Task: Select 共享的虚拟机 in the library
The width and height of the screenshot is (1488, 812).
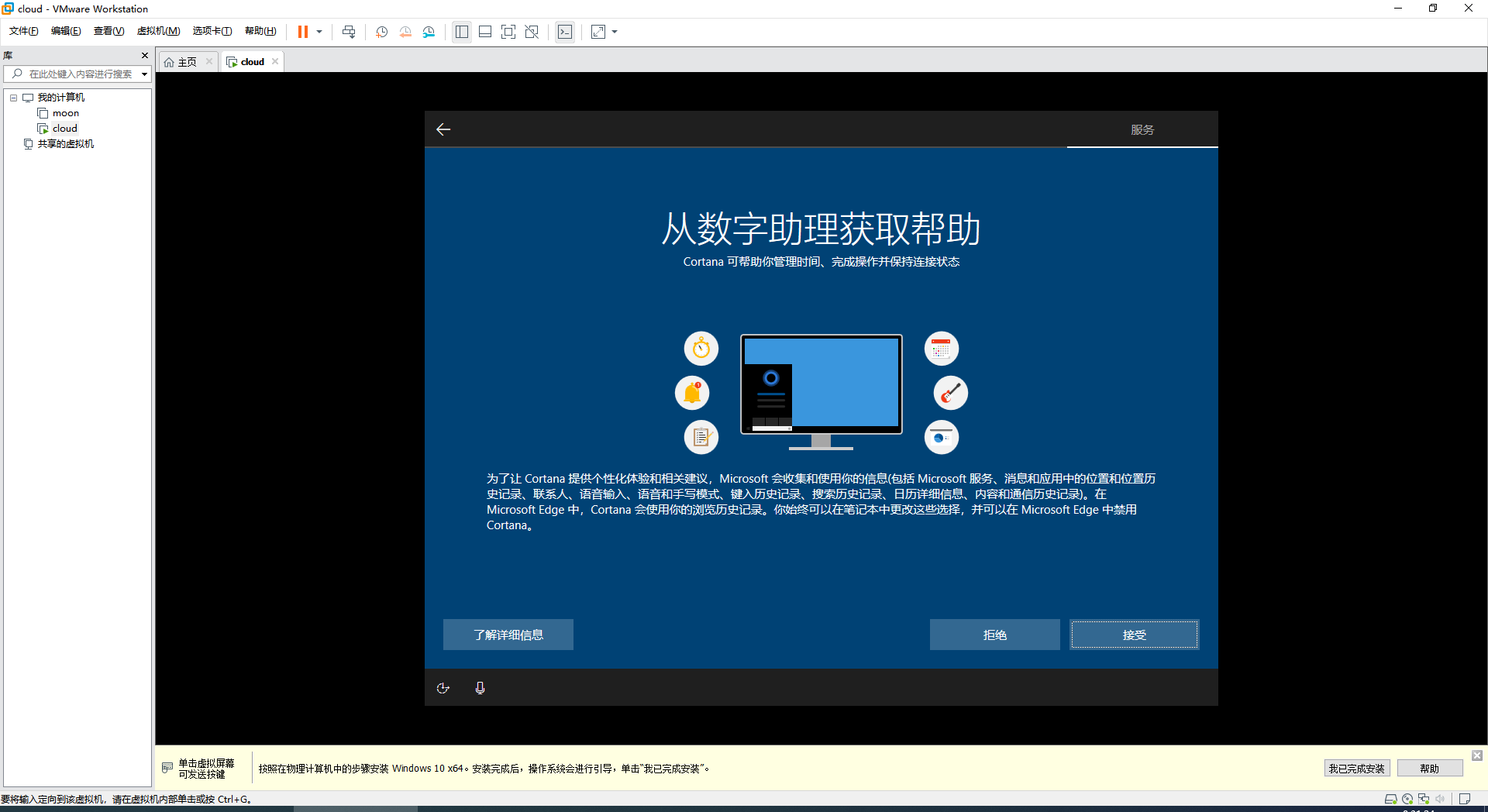Action: pos(66,144)
